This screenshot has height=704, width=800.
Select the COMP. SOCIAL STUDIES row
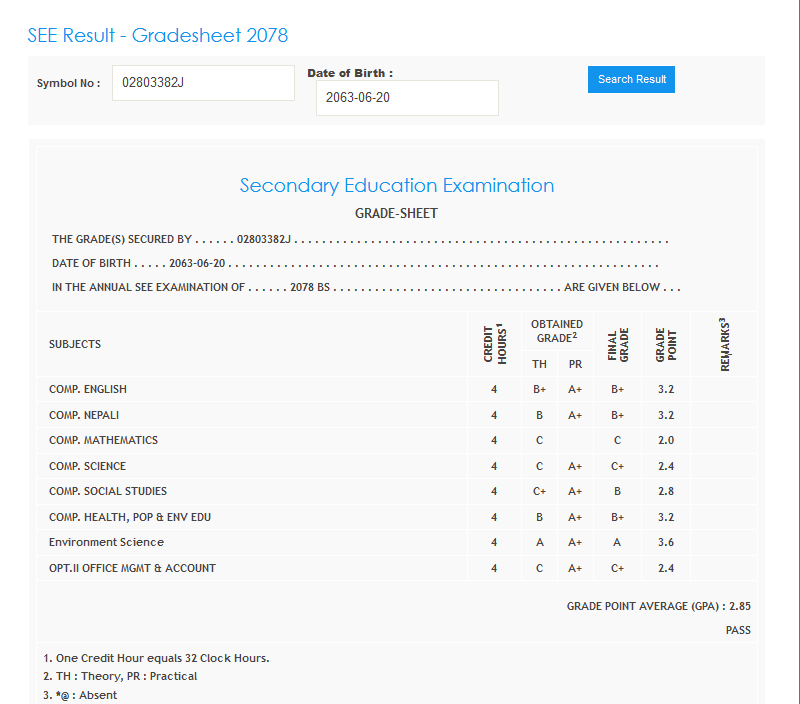click(x=108, y=491)
